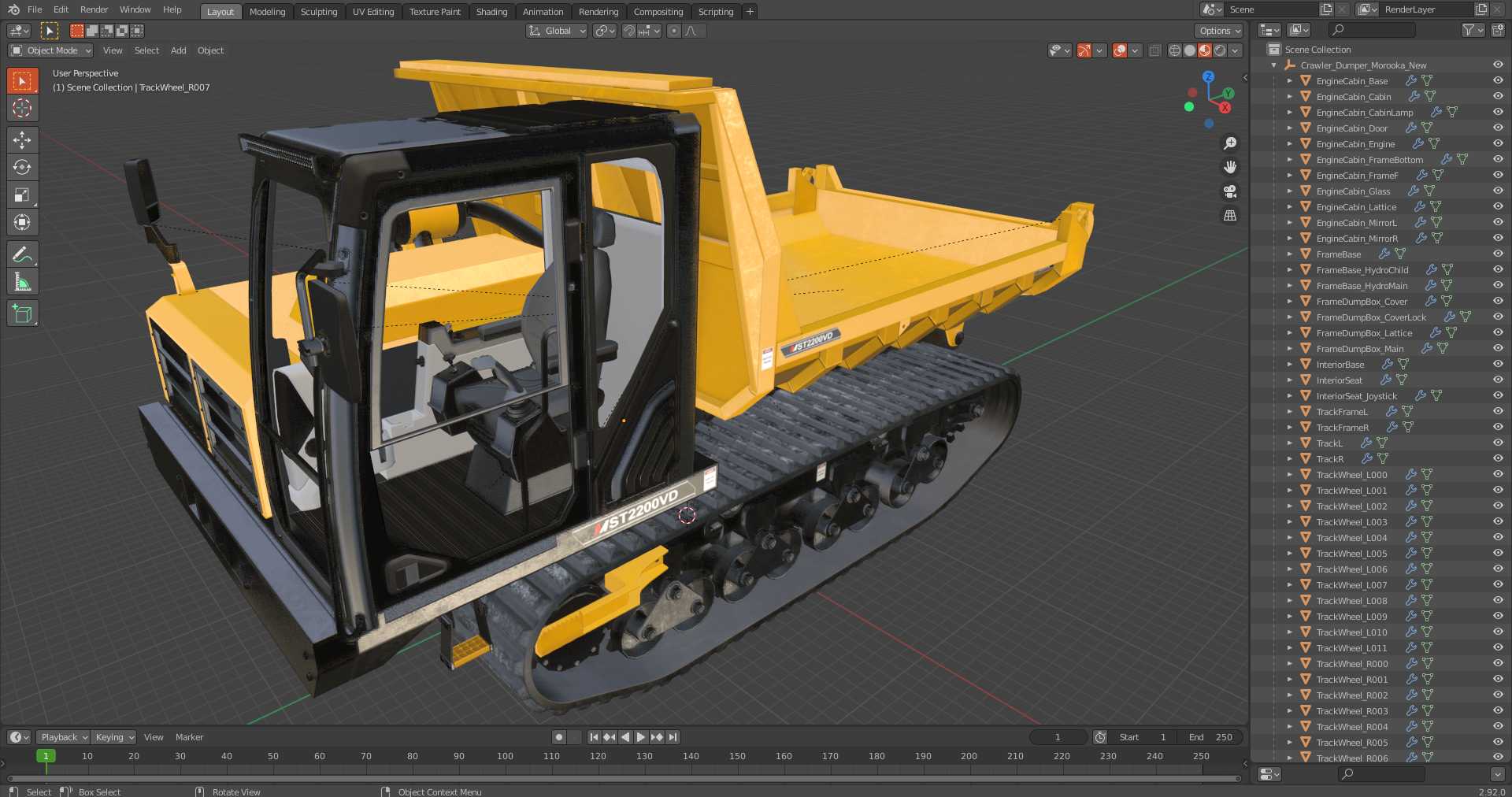
Task: Select the Add Cube tool
Action: click(22, 313)
